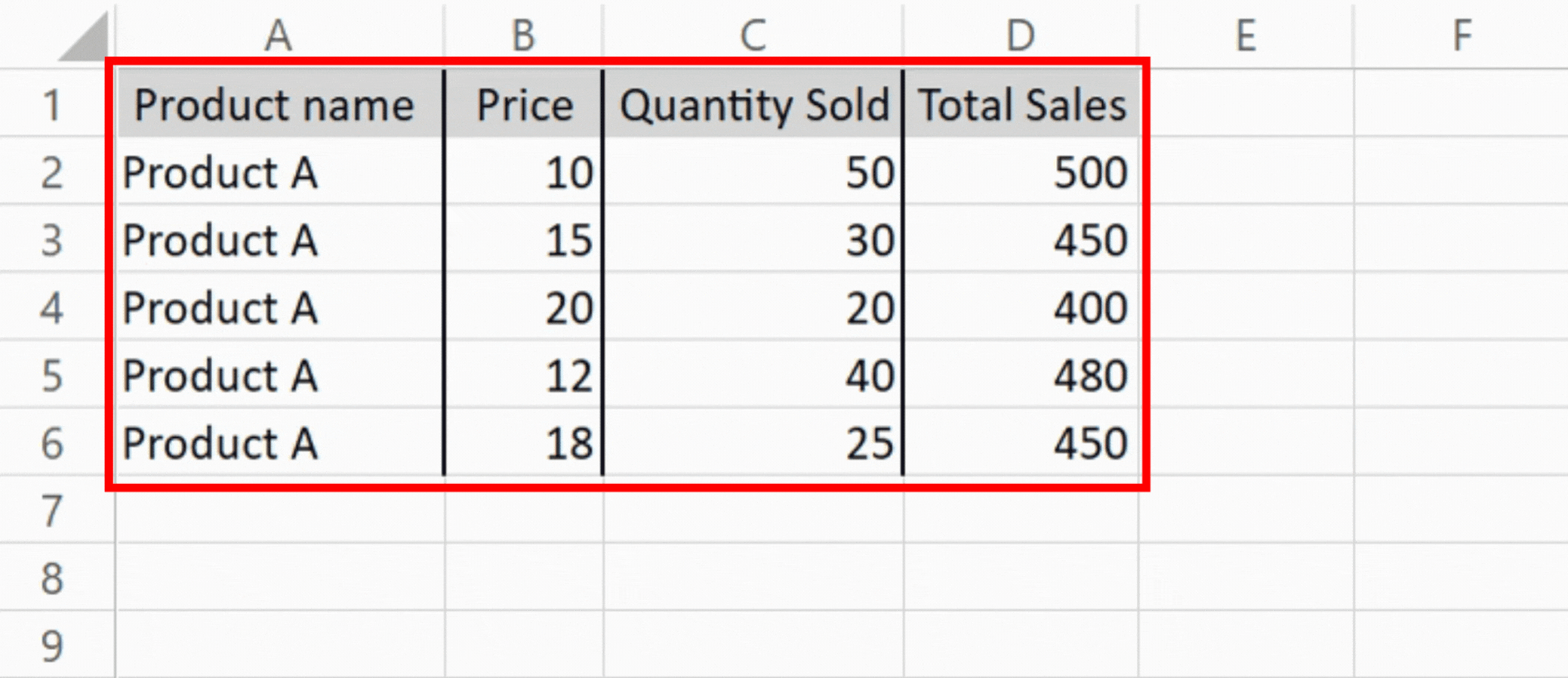
Task: Select column E header
Action: pos(1246,35)
